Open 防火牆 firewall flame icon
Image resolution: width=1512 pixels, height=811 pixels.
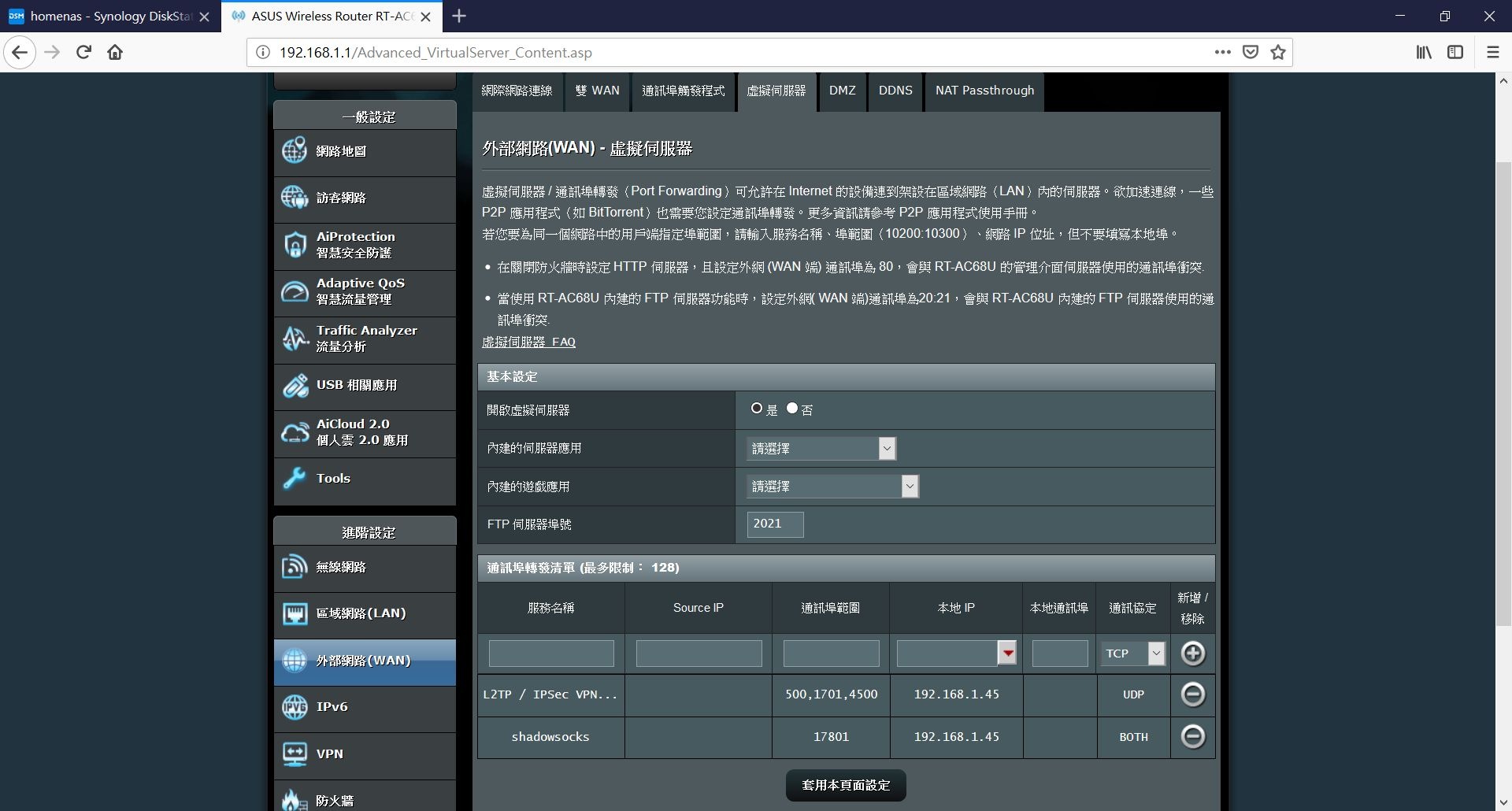(295, 799)
